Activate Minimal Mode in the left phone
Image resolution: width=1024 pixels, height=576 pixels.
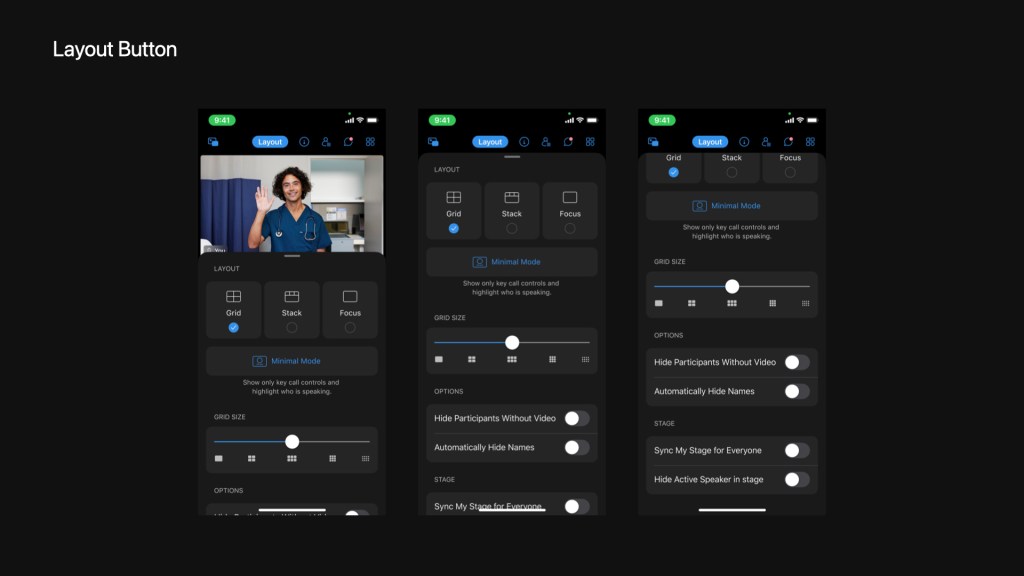pos(292,361)
